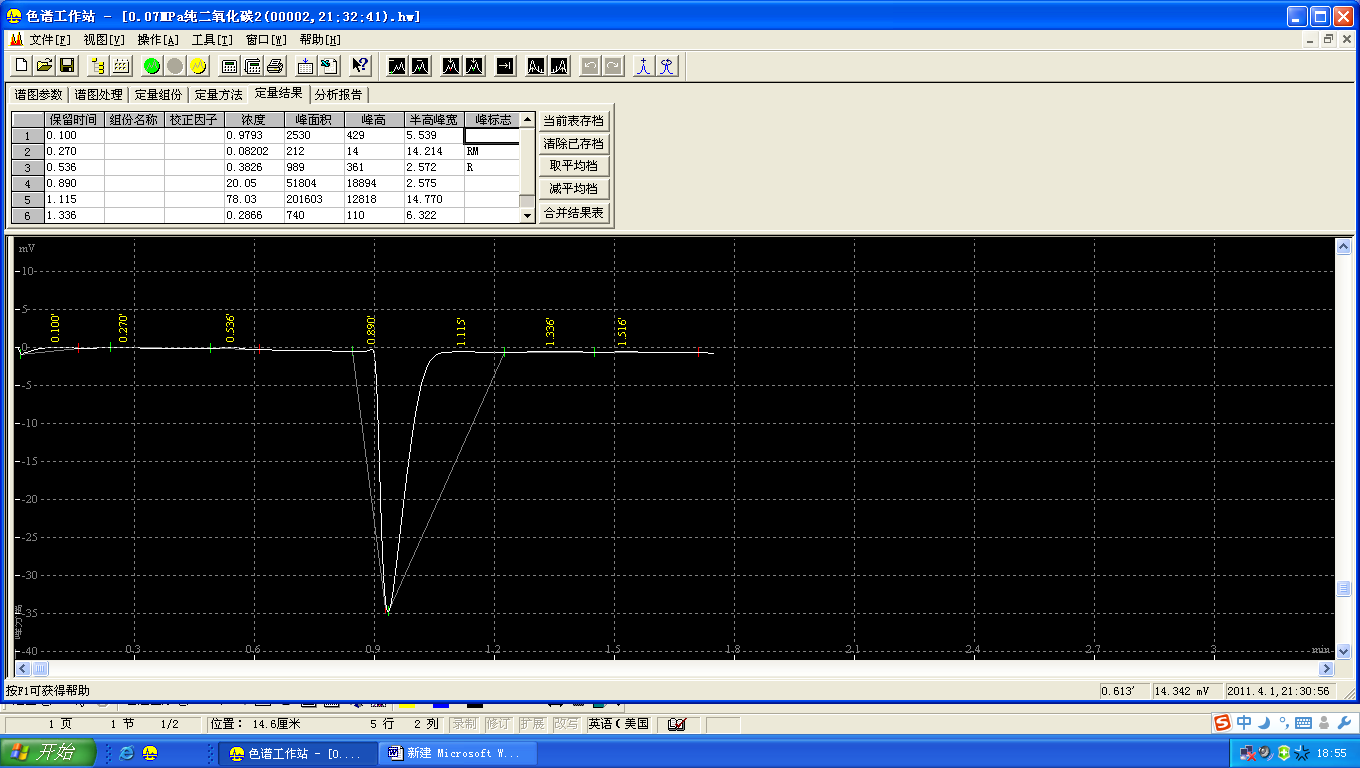Open the 文件[F] menu
The image size is (1360, 768).
coord(50,40)
